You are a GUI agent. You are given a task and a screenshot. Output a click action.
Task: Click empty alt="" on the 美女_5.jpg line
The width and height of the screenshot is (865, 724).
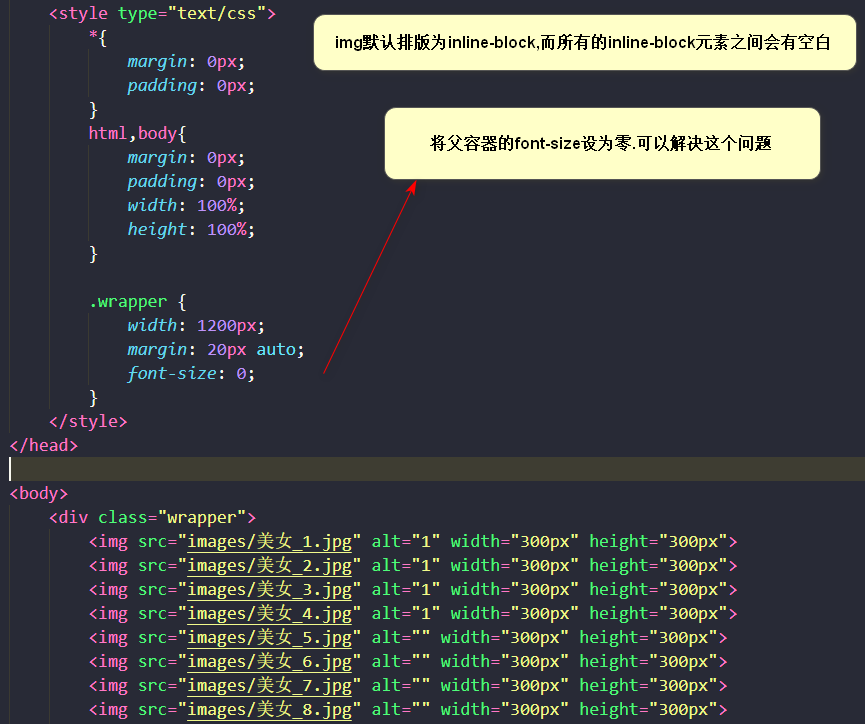point(401,637)
